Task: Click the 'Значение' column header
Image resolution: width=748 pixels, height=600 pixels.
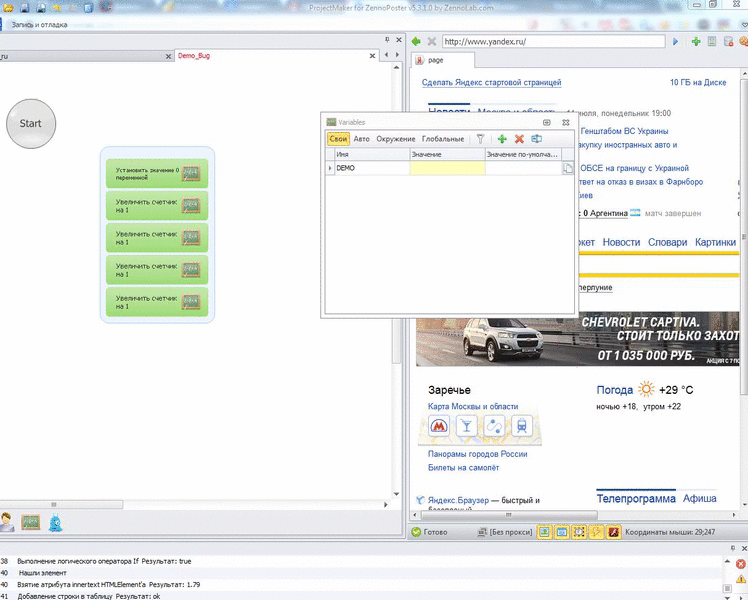Action: [447, 154]
